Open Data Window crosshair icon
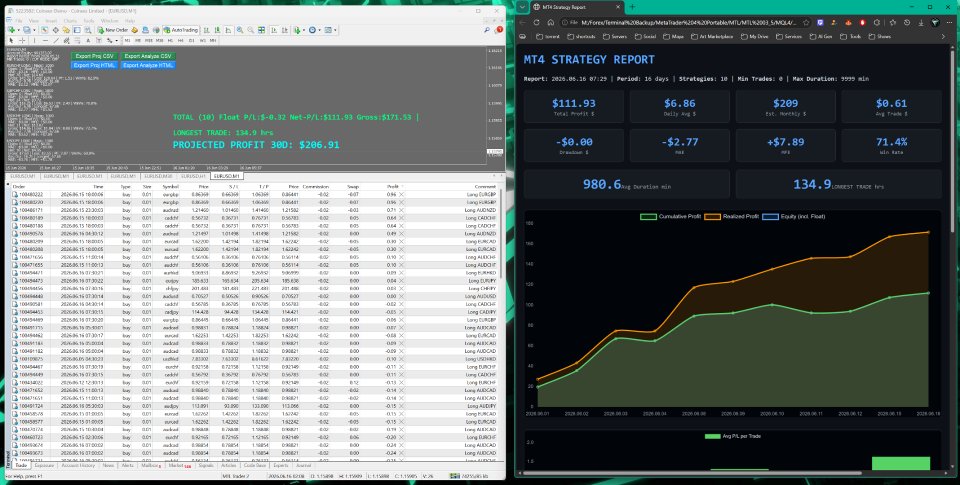The width and height of the screenshot is (960, 485). [56, 30]
